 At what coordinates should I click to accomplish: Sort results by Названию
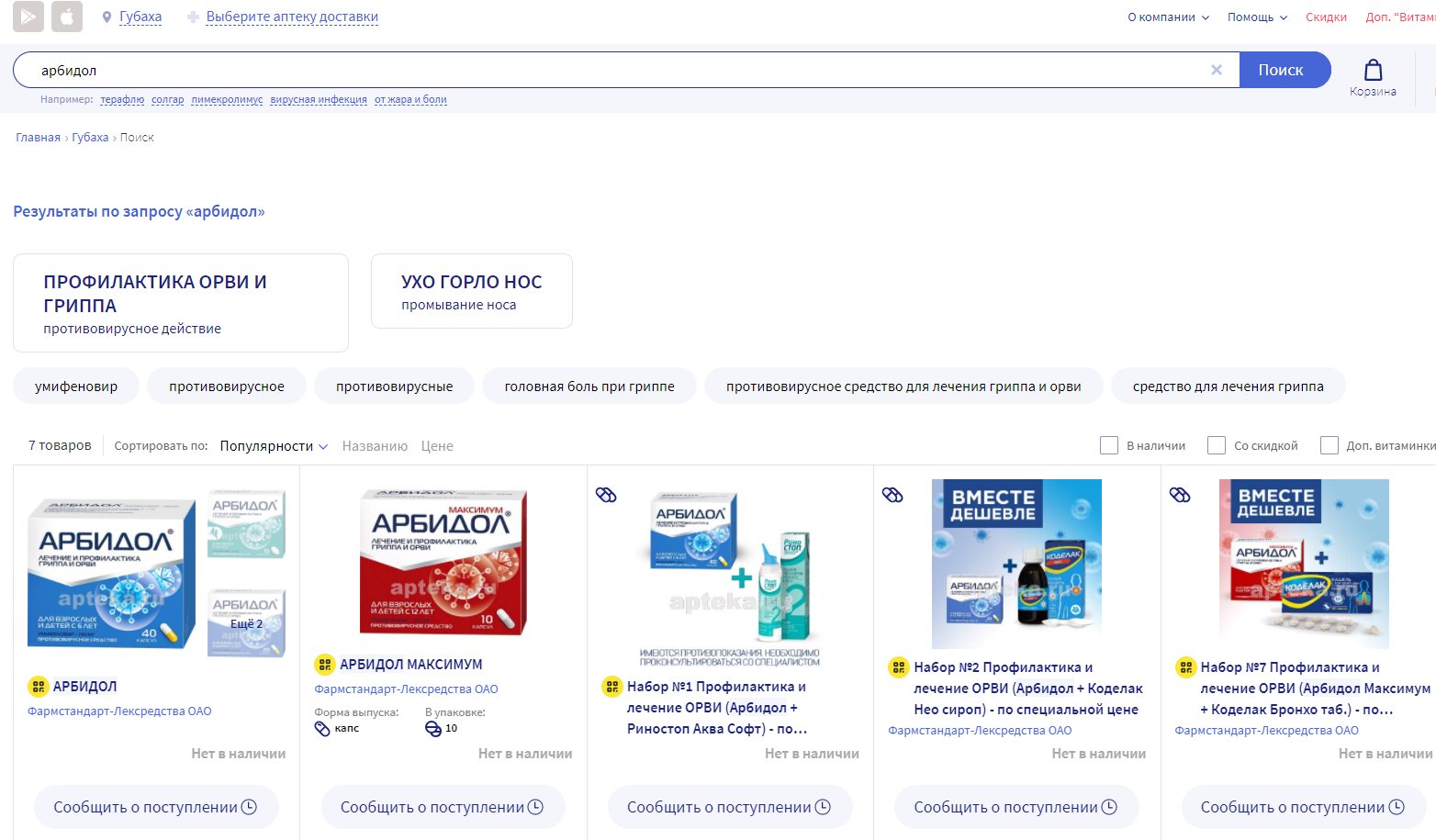point(375,446)
